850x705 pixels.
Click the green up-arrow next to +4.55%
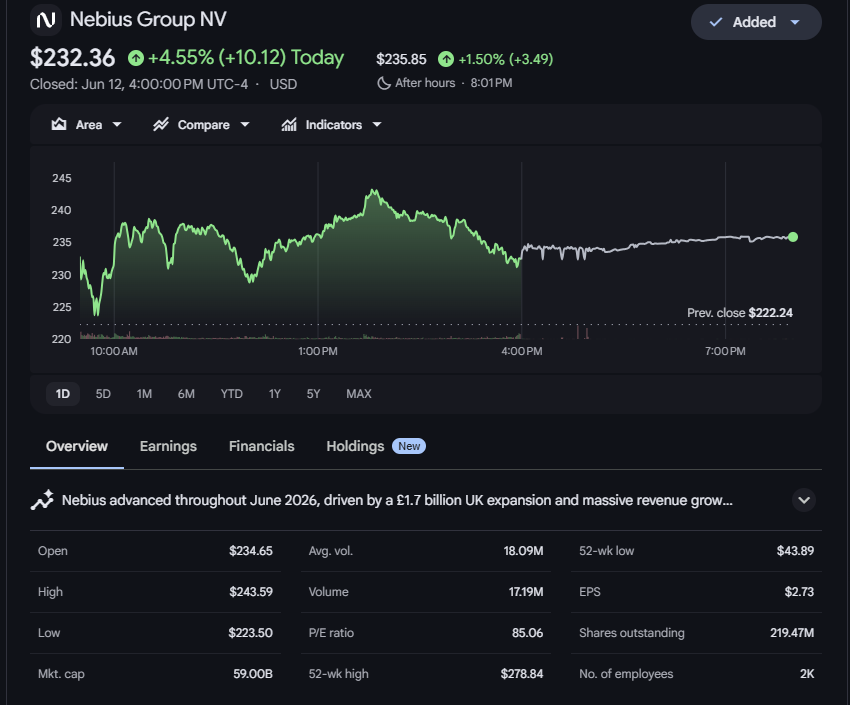[136, 58]
